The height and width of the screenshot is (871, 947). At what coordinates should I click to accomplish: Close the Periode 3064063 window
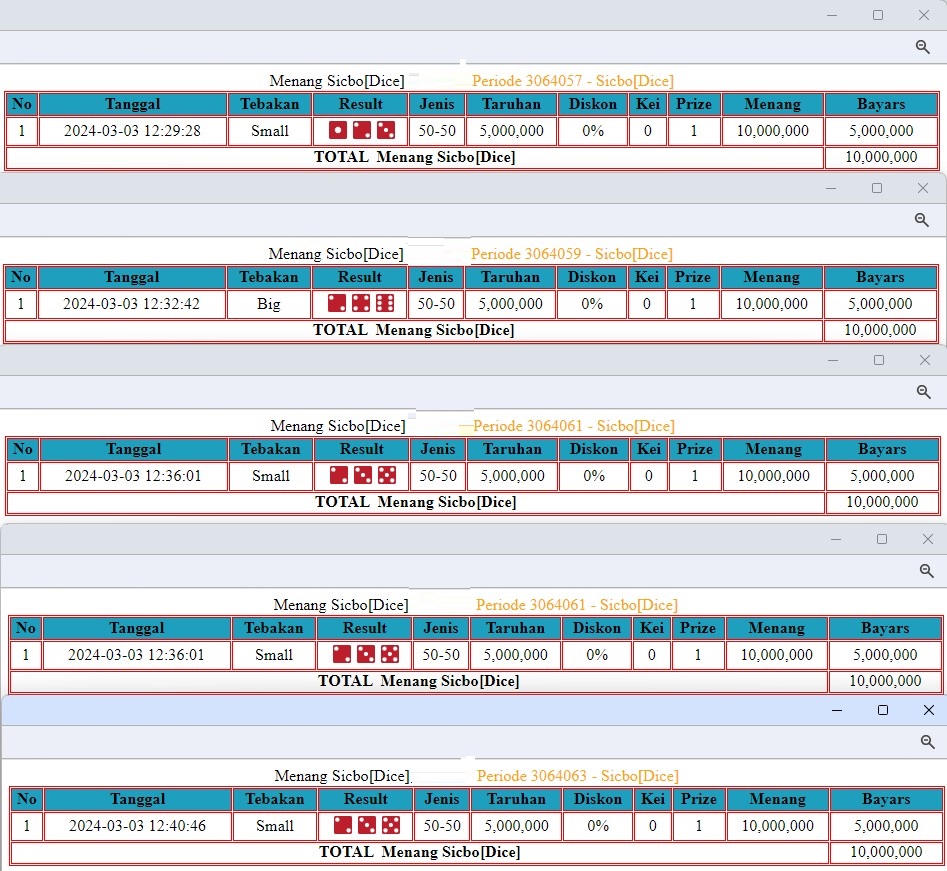tap(929, 710)
